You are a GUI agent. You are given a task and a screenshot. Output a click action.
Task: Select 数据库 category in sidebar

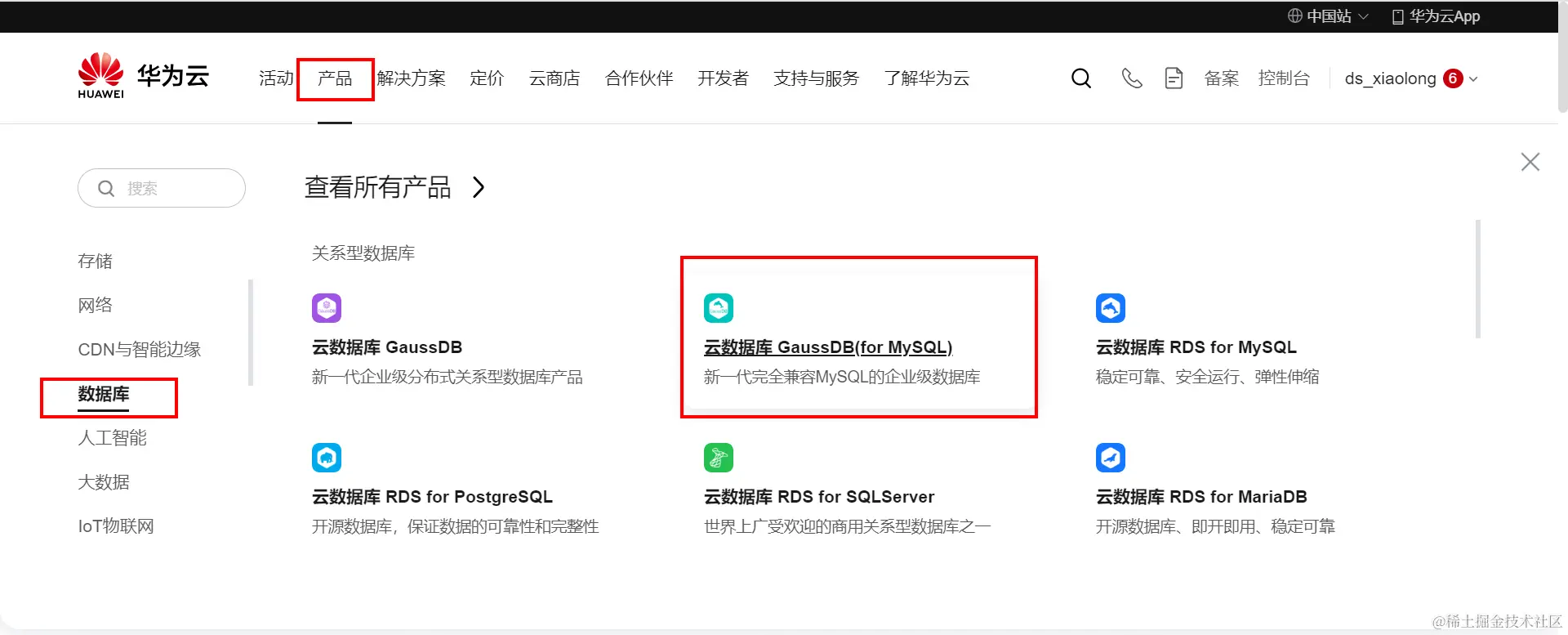pyautogui.click(x=104, y=394)
